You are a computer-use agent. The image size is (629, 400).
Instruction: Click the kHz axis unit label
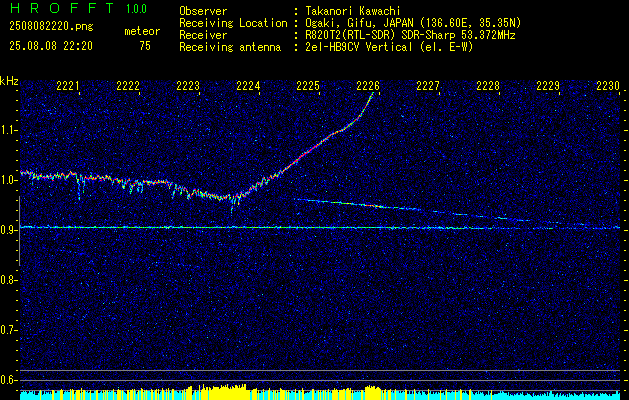click(9, 81)
